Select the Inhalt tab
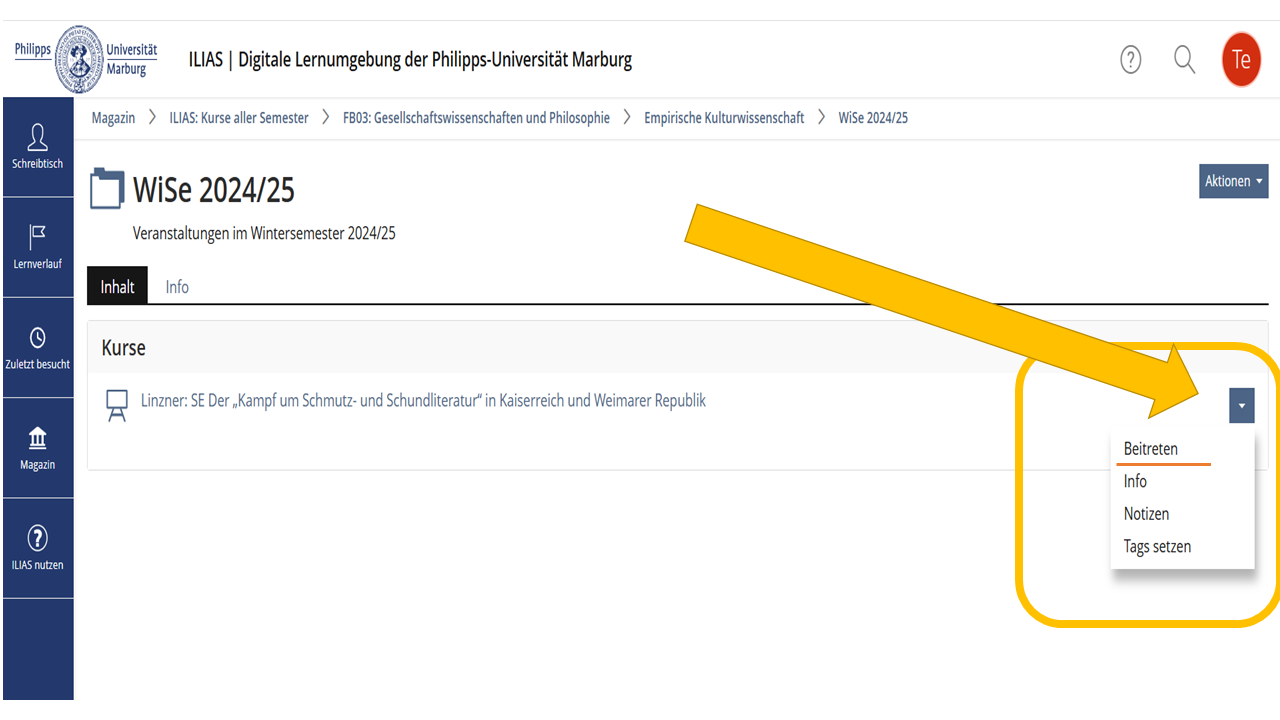1280x720 pixels. coord(117,287)
